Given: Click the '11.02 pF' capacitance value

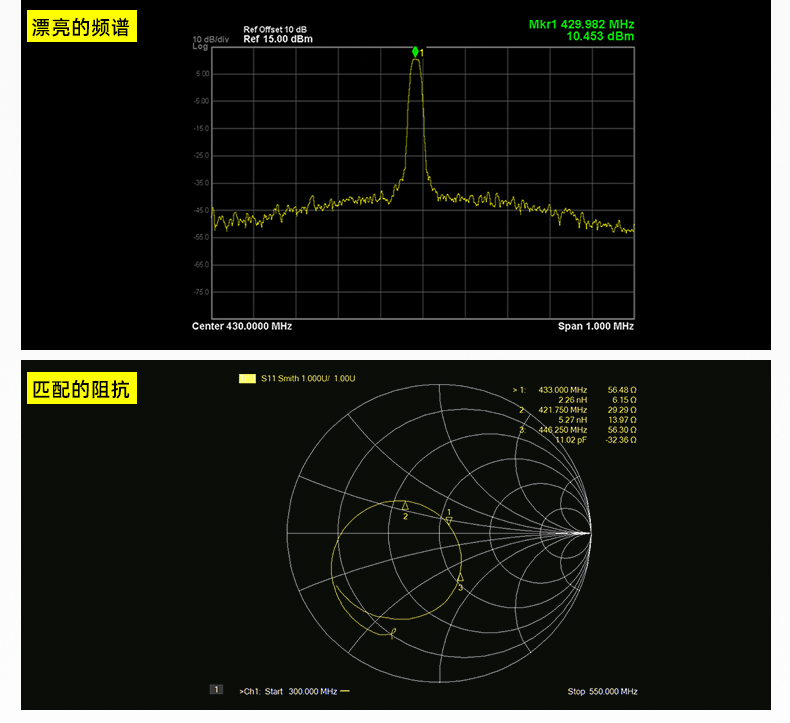Looking at the screenshot, I should [571, 440].
